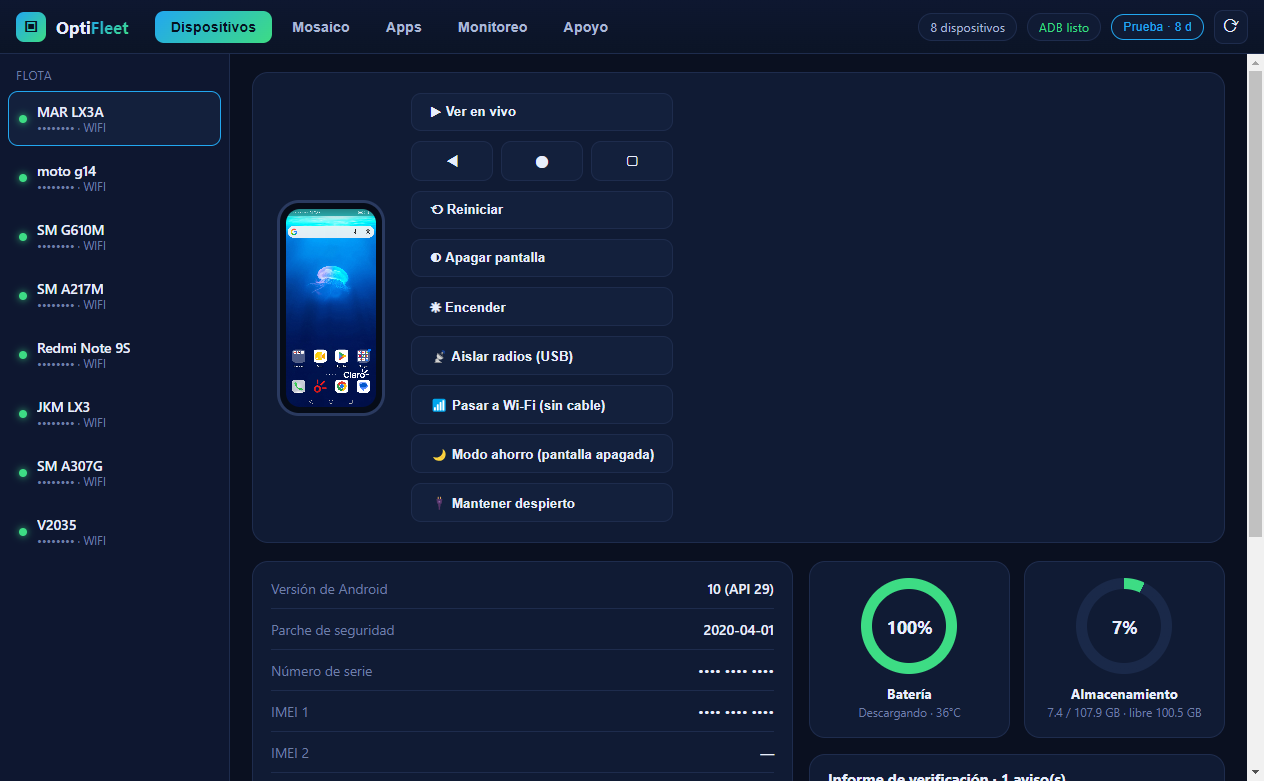Tap the Home circle navigation button
The image size is (1264, 781).
tap(542, 161)
